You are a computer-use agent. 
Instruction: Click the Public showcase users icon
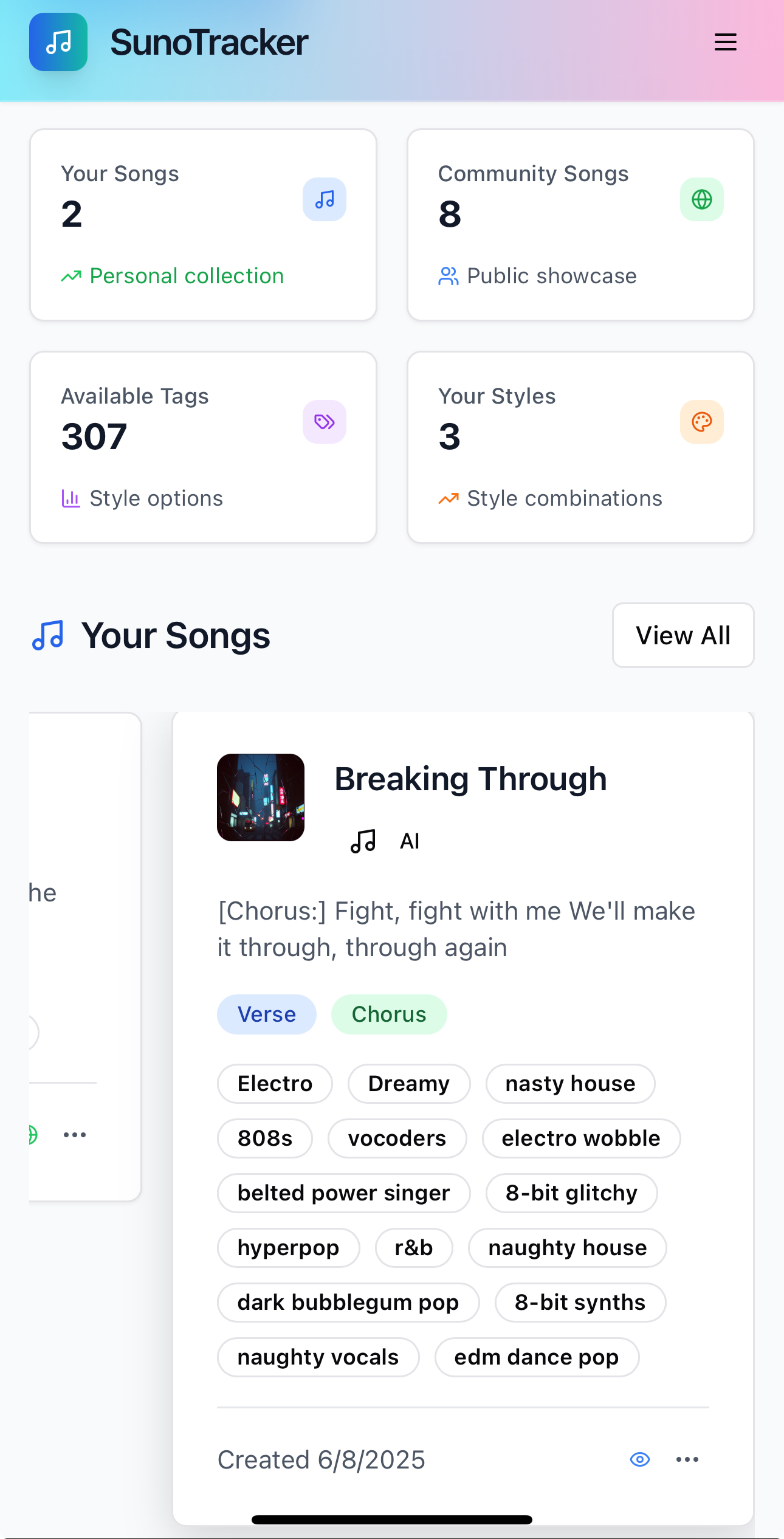(x=448, y=277)
